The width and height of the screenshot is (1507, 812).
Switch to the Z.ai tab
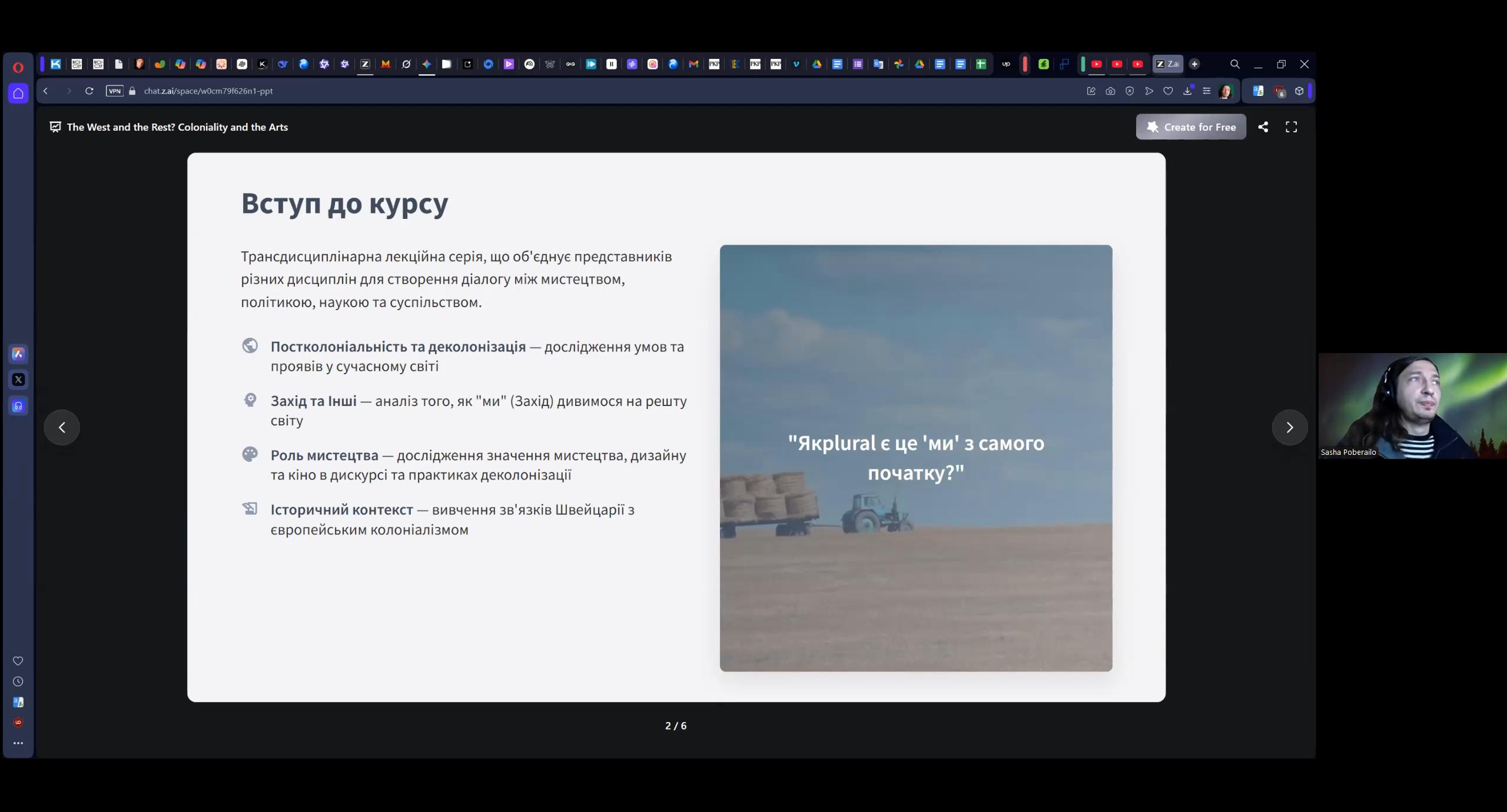[1167, 64]
